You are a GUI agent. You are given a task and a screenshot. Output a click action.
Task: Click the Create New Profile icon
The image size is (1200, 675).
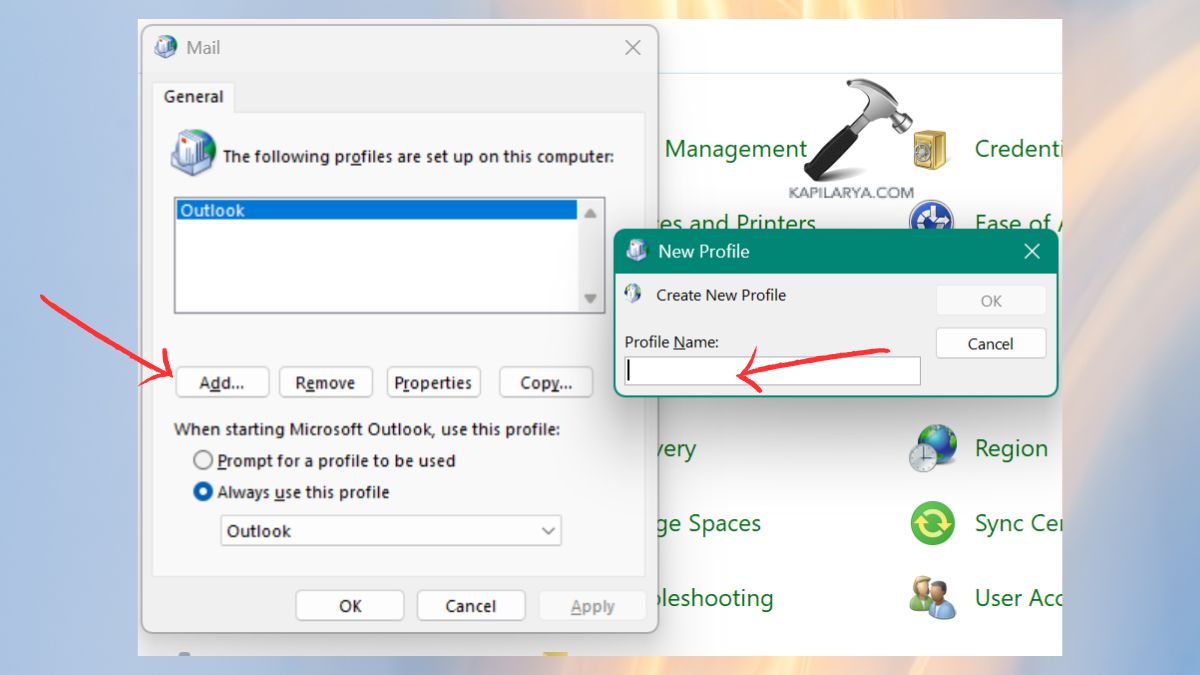tap(633, 295)
